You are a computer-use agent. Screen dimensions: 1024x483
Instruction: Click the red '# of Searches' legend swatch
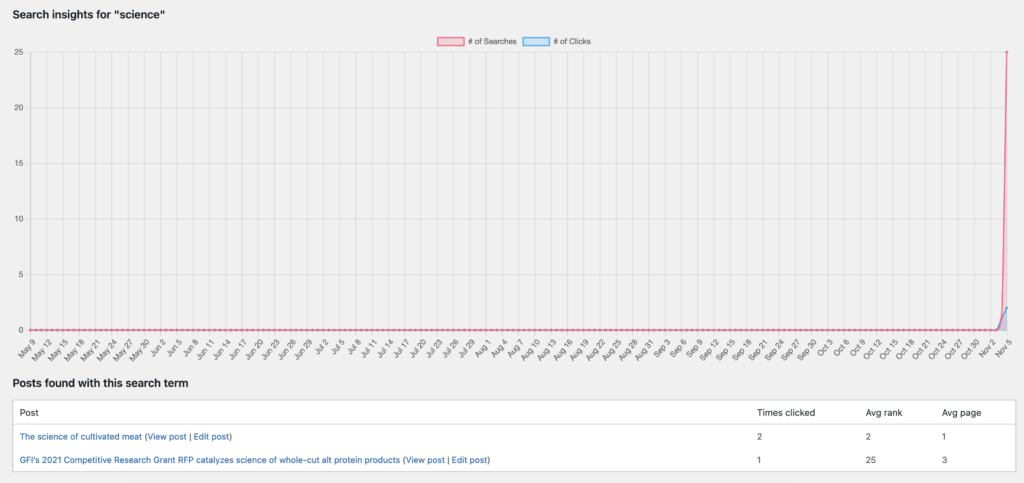450,41
